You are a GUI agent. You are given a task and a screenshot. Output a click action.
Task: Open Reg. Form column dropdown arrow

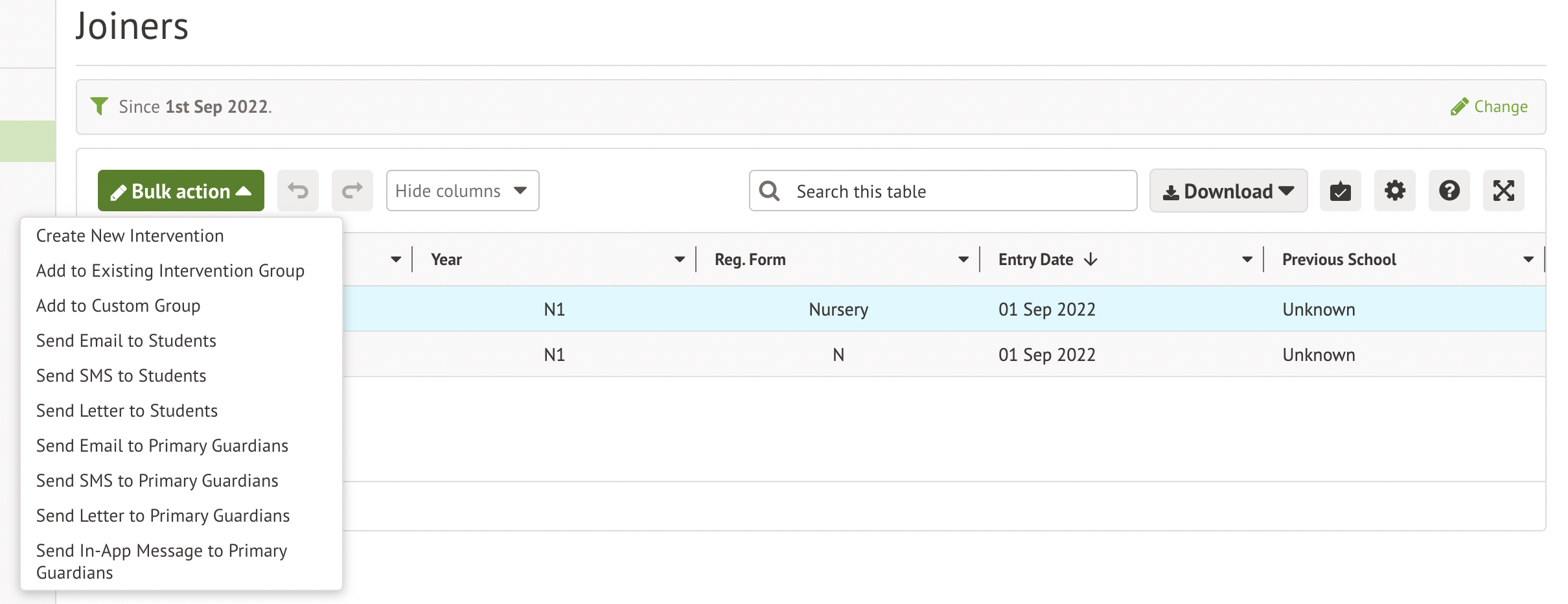[963, 259]
